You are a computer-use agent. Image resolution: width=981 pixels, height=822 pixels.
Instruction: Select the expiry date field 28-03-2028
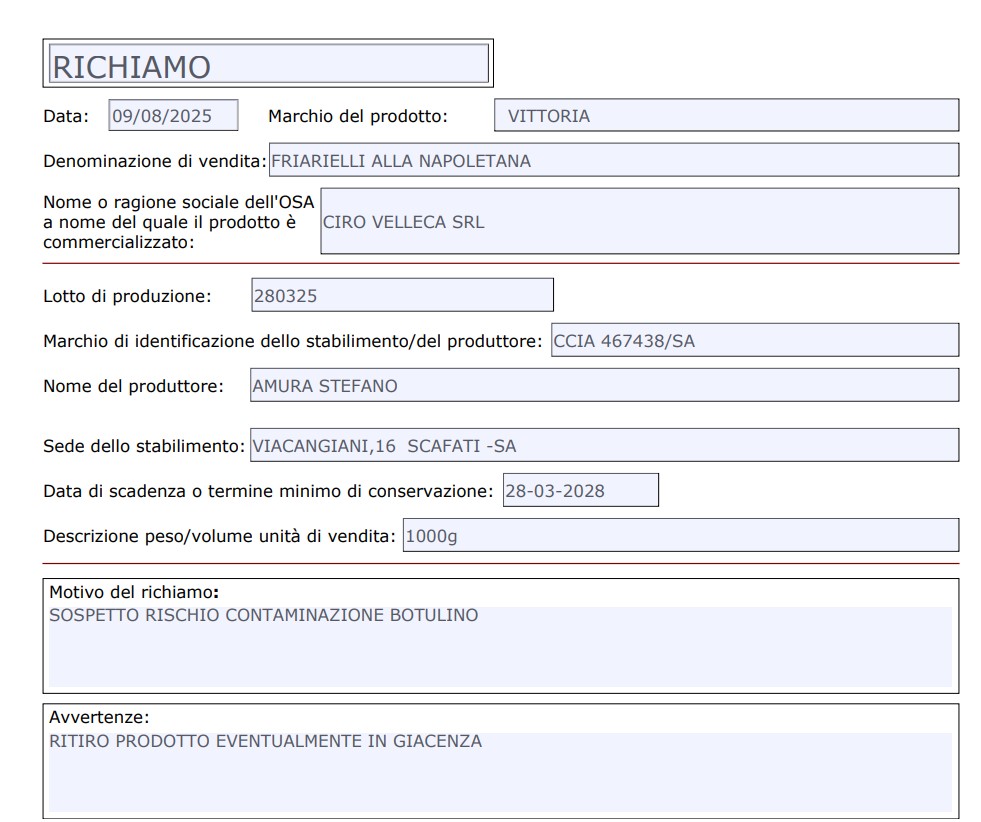coord(580,491)
